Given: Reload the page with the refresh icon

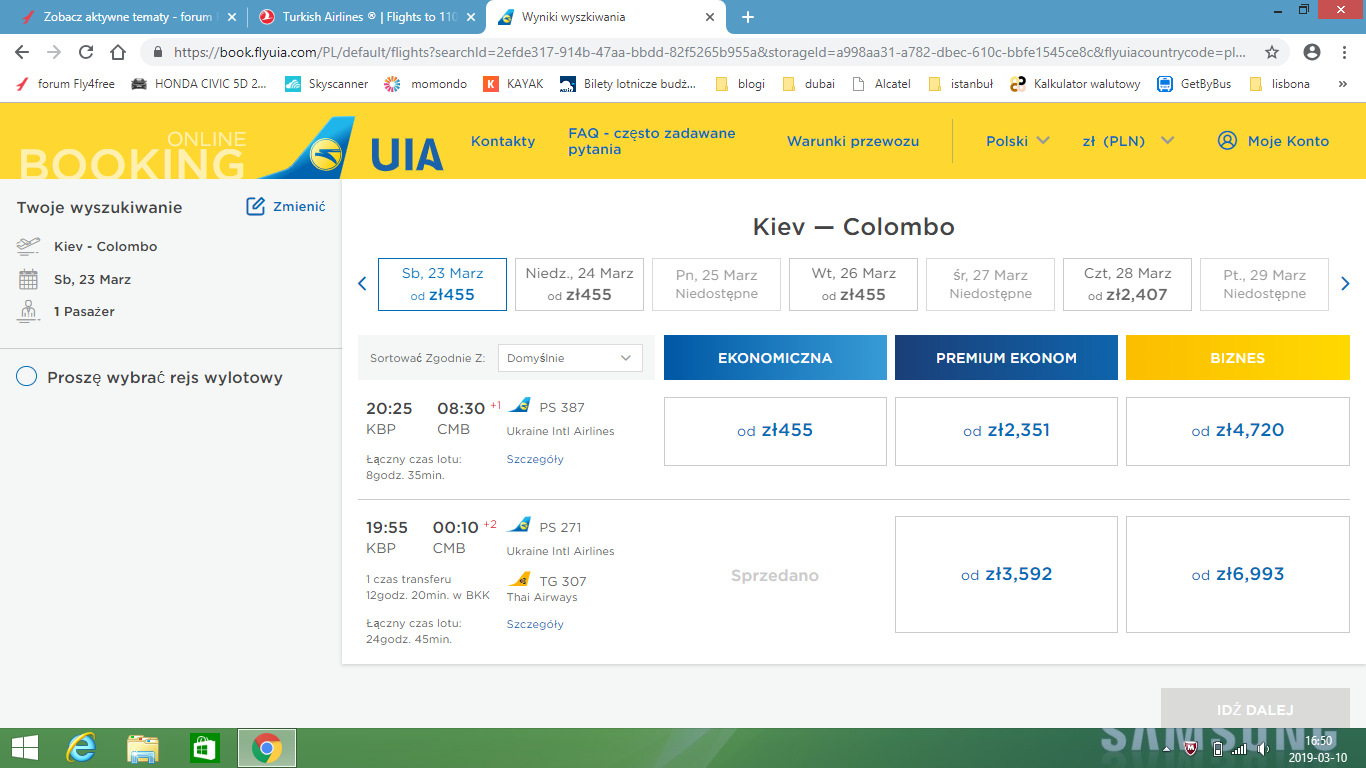Looking at the screenshot, I should pyautogui.click(x=86, y=52).
